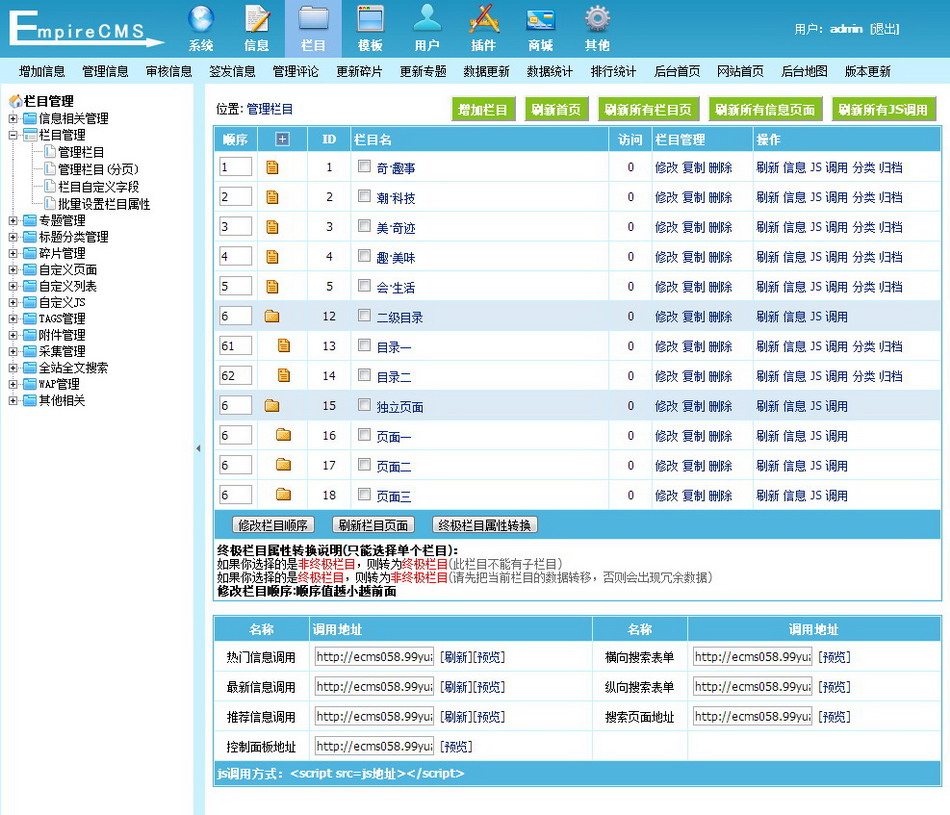This screenshot has width=950, height=815.
Task: Open the 信息 notepad icon
Action: 257,19
